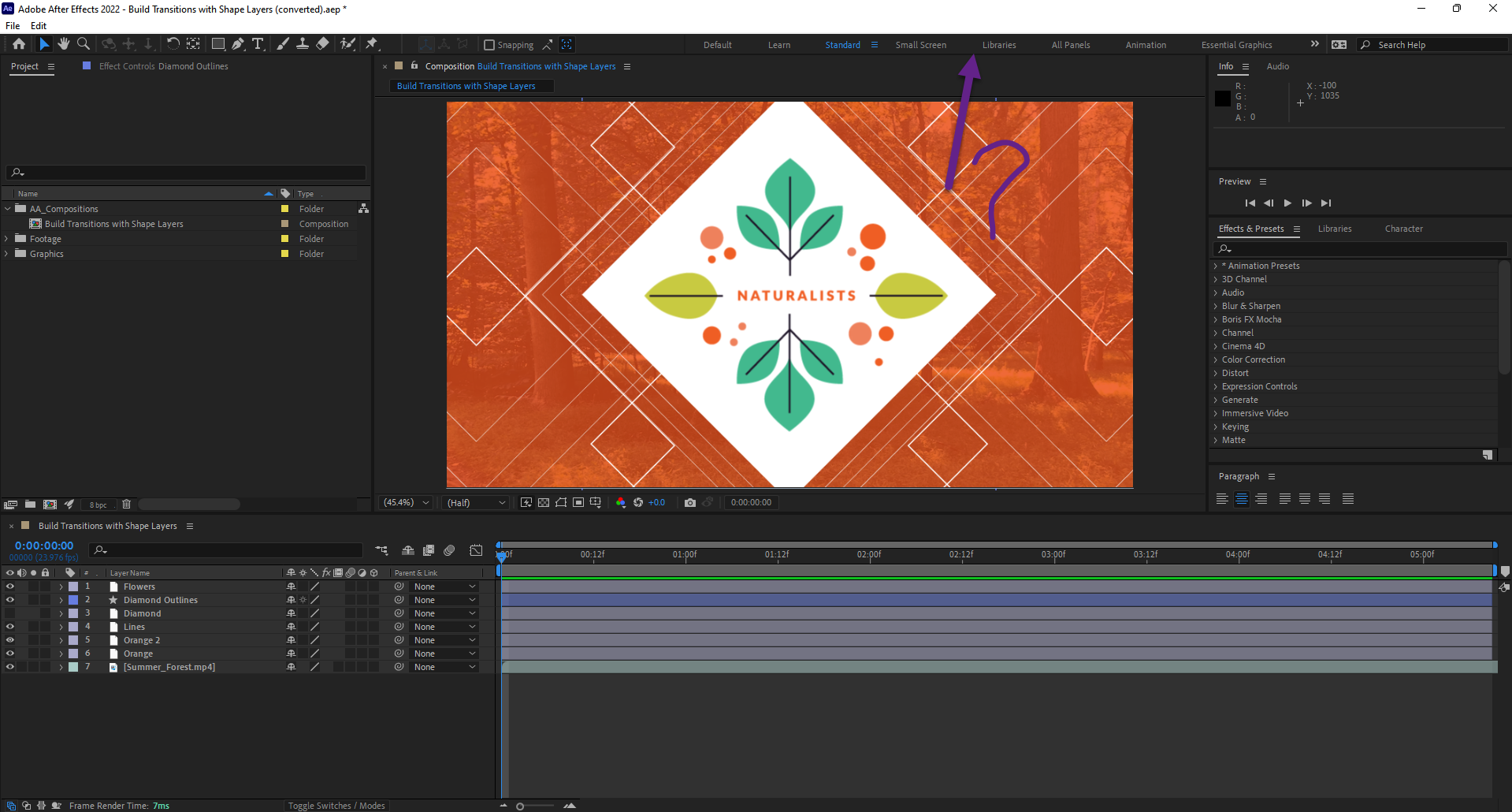The image size is (1512, 812).
Task: Enable the Snapping checkbox
Action: coord(490,44)
